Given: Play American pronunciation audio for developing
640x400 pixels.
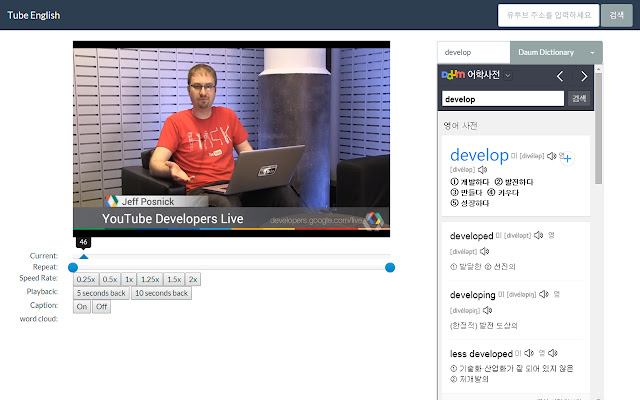Looking at the screenshot, I should (544, 294).
